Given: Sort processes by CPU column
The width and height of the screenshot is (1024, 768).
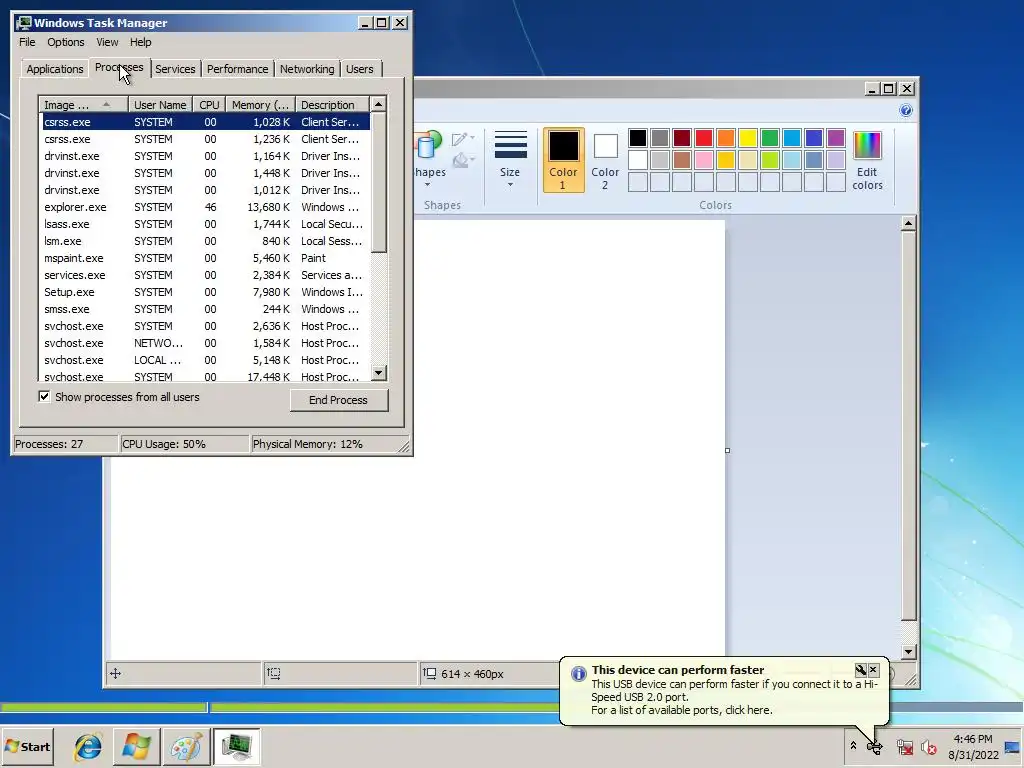Looking at the screenshot, I should click(x=209, y=104).
